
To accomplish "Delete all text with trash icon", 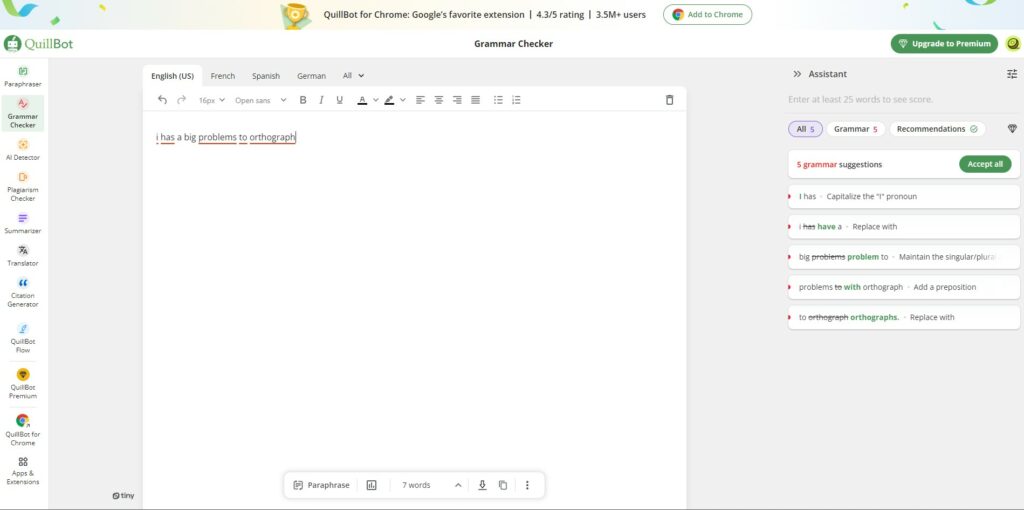I will pyautogui.click(x=669, y=100).
